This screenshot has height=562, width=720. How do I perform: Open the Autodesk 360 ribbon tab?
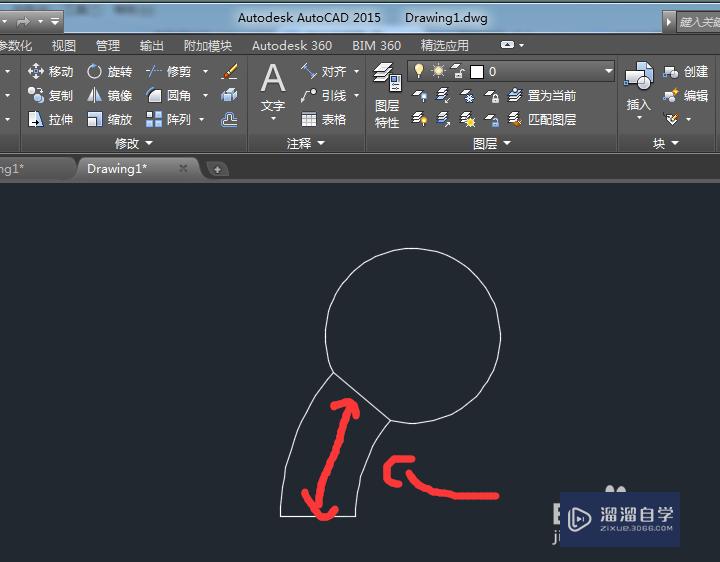click(x=292, y=45)
